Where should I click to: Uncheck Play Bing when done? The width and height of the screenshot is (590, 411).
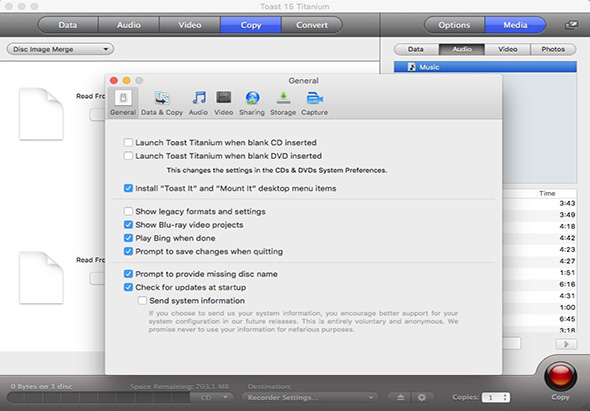click(x=128, y=238)
